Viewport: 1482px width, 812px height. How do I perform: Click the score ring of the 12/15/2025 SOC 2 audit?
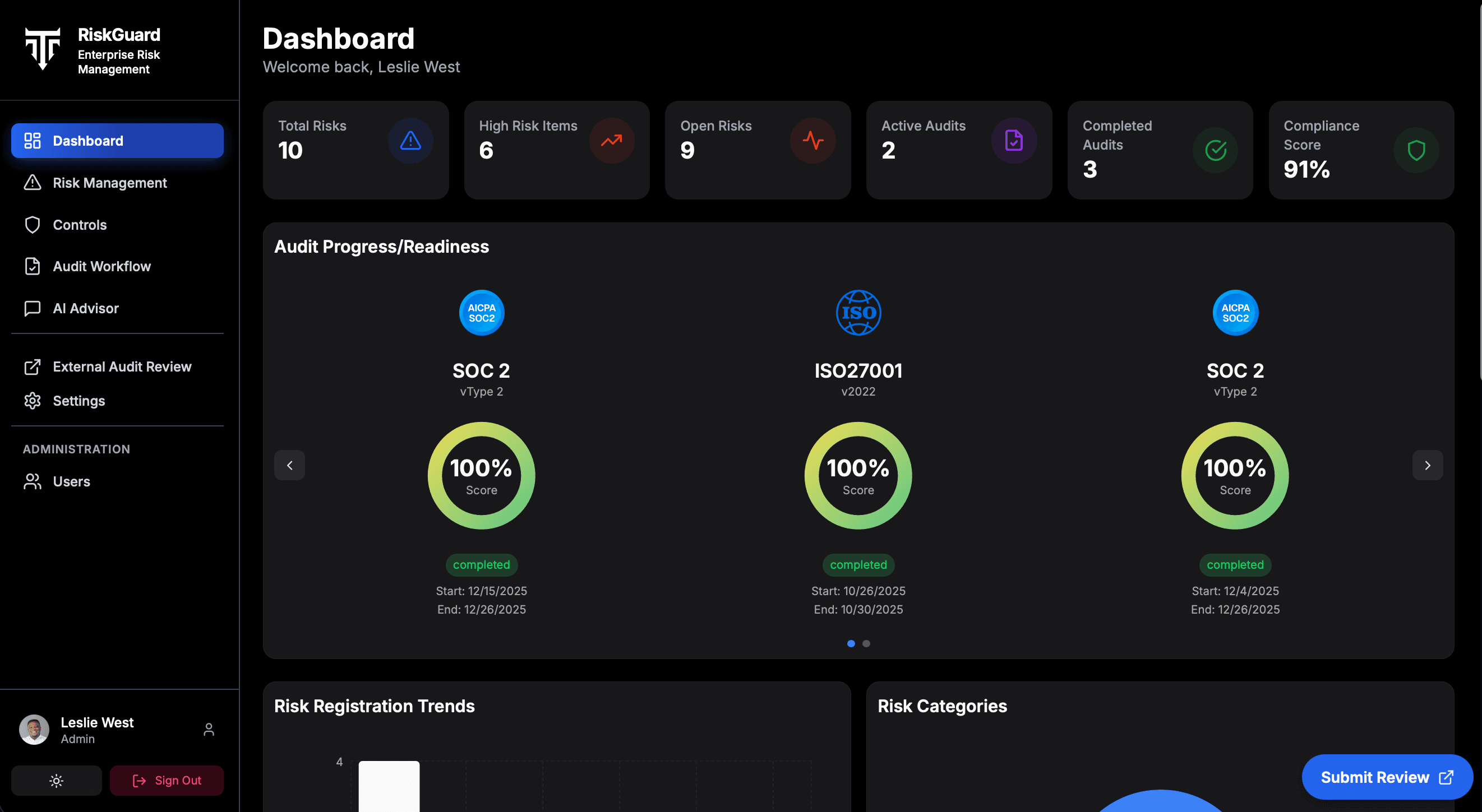[x=482, y=476]
